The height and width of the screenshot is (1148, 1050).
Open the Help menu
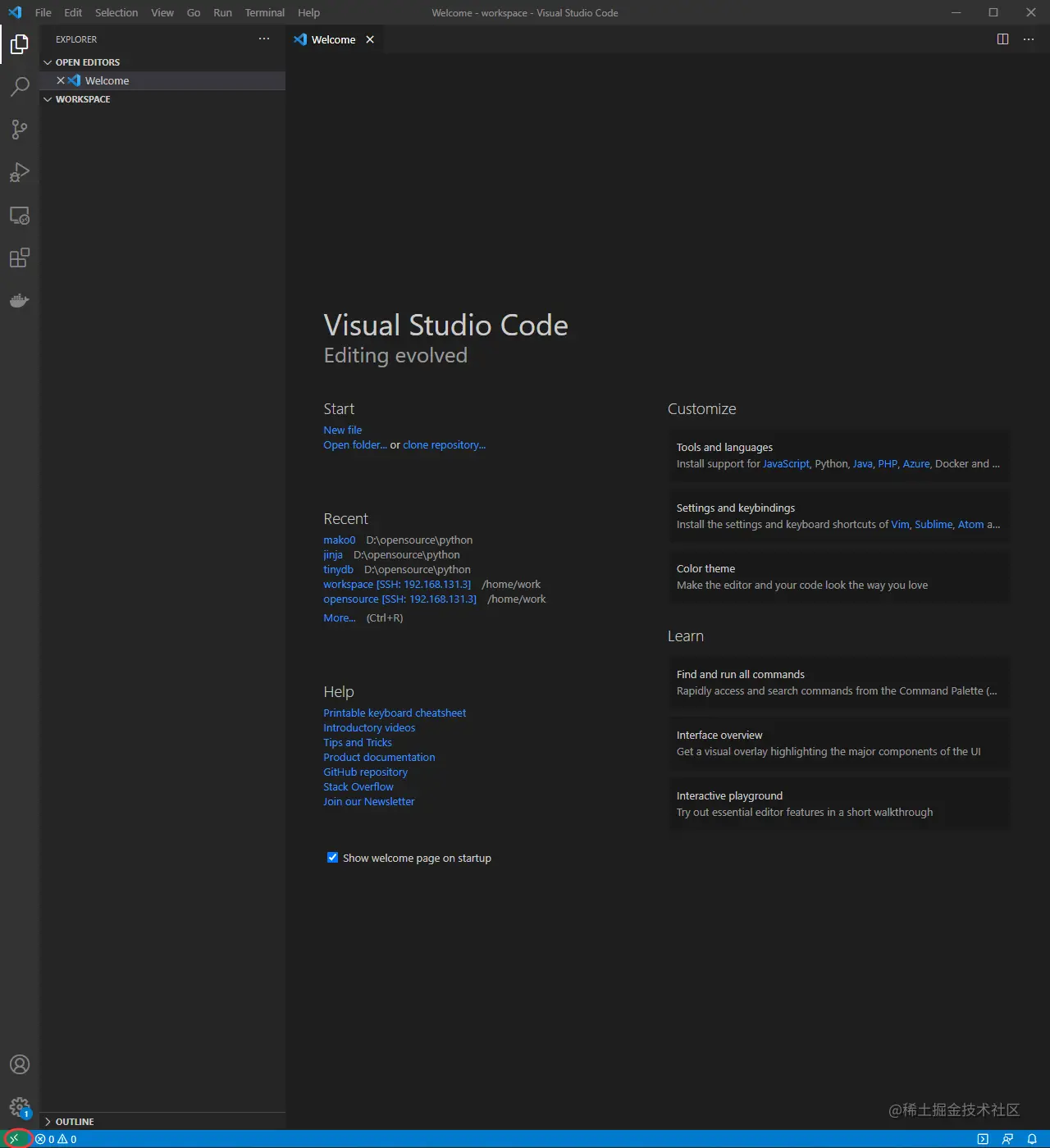coord(308,12)
